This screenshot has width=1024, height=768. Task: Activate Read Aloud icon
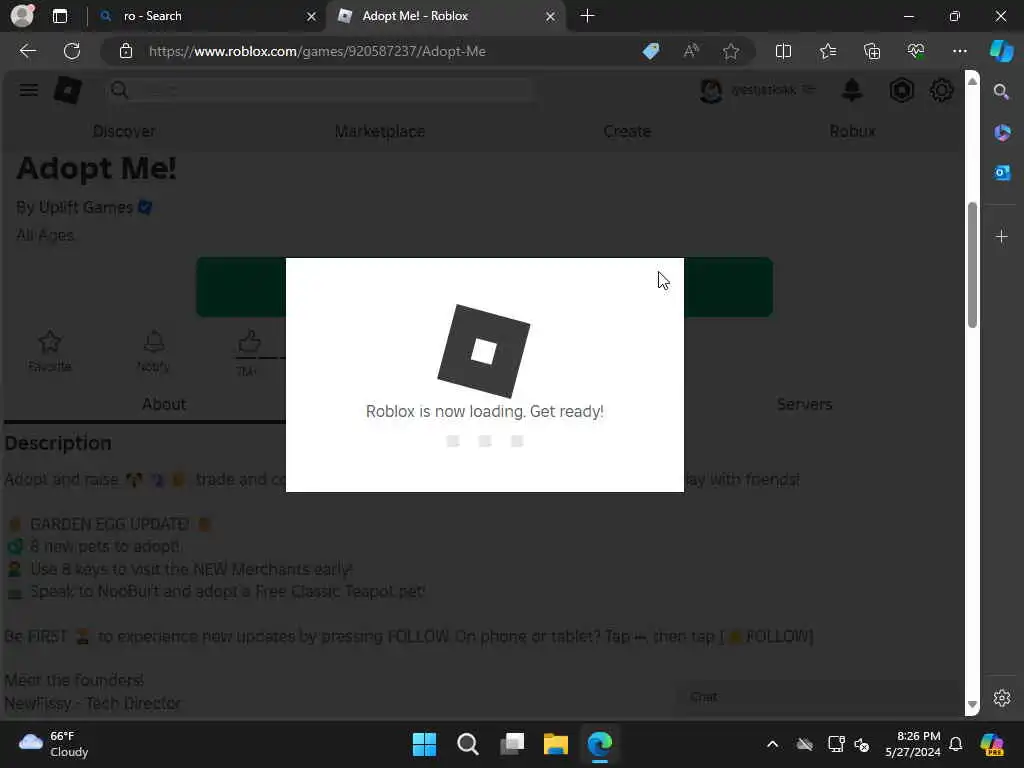tap(691, 51)
